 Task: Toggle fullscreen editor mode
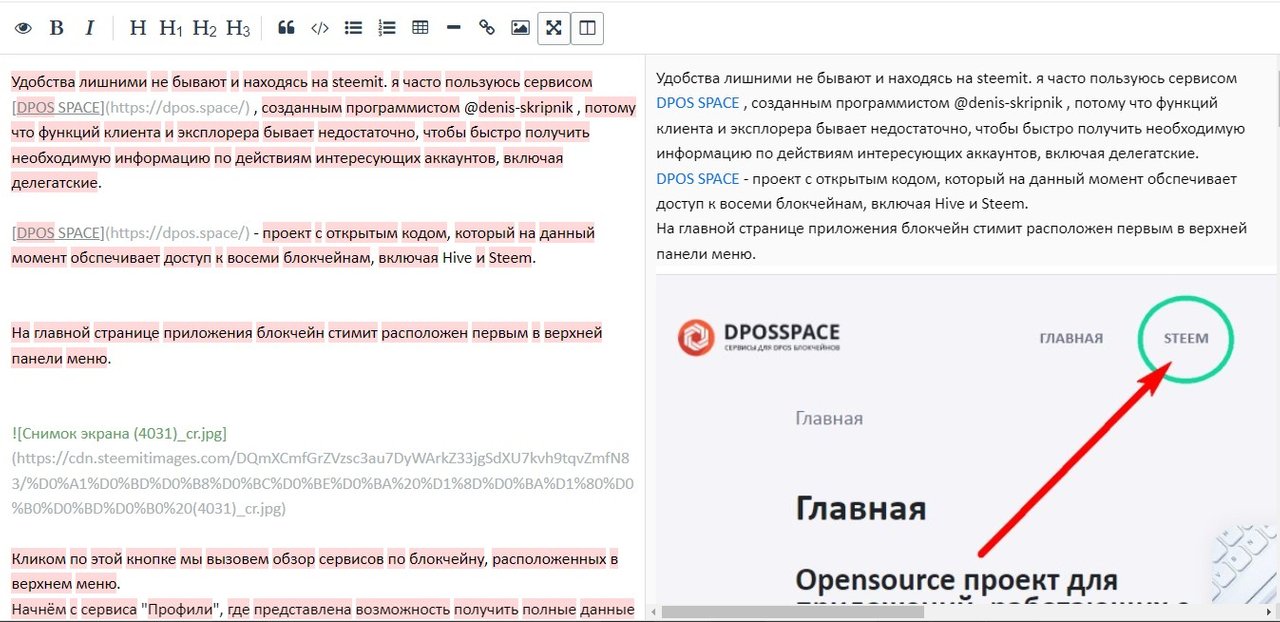pos(553,28)
